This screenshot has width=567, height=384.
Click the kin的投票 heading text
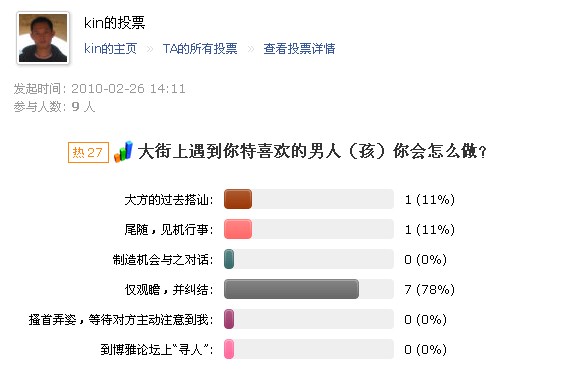tap(114, 23)
